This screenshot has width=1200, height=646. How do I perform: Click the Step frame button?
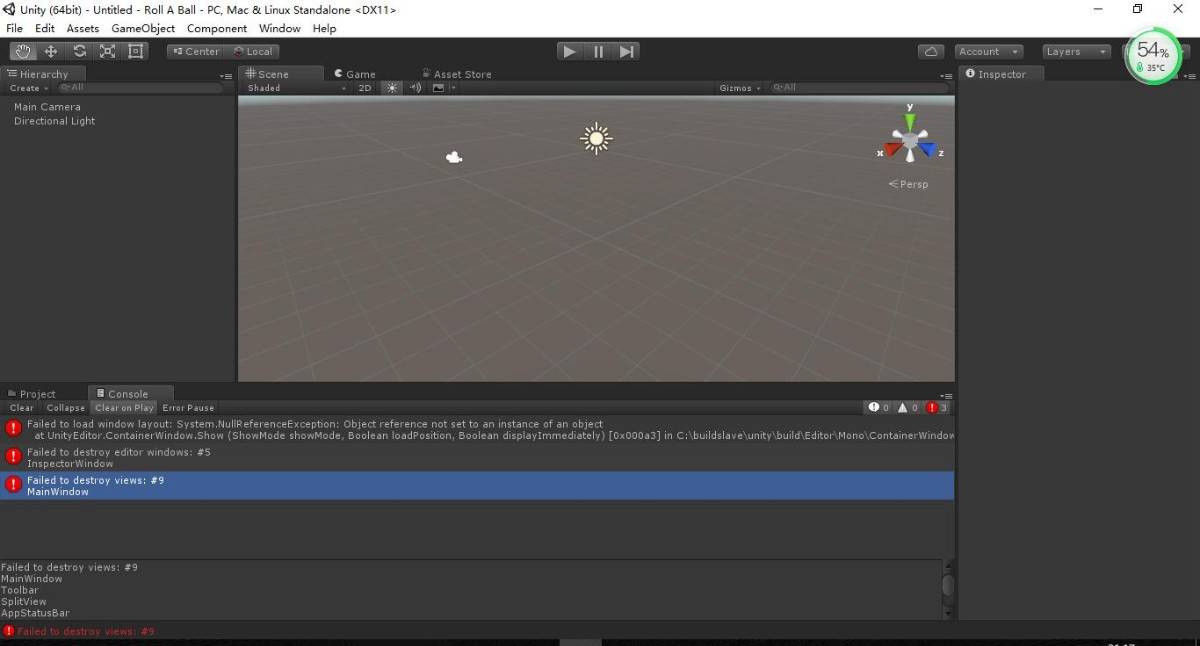pos(626,51)
